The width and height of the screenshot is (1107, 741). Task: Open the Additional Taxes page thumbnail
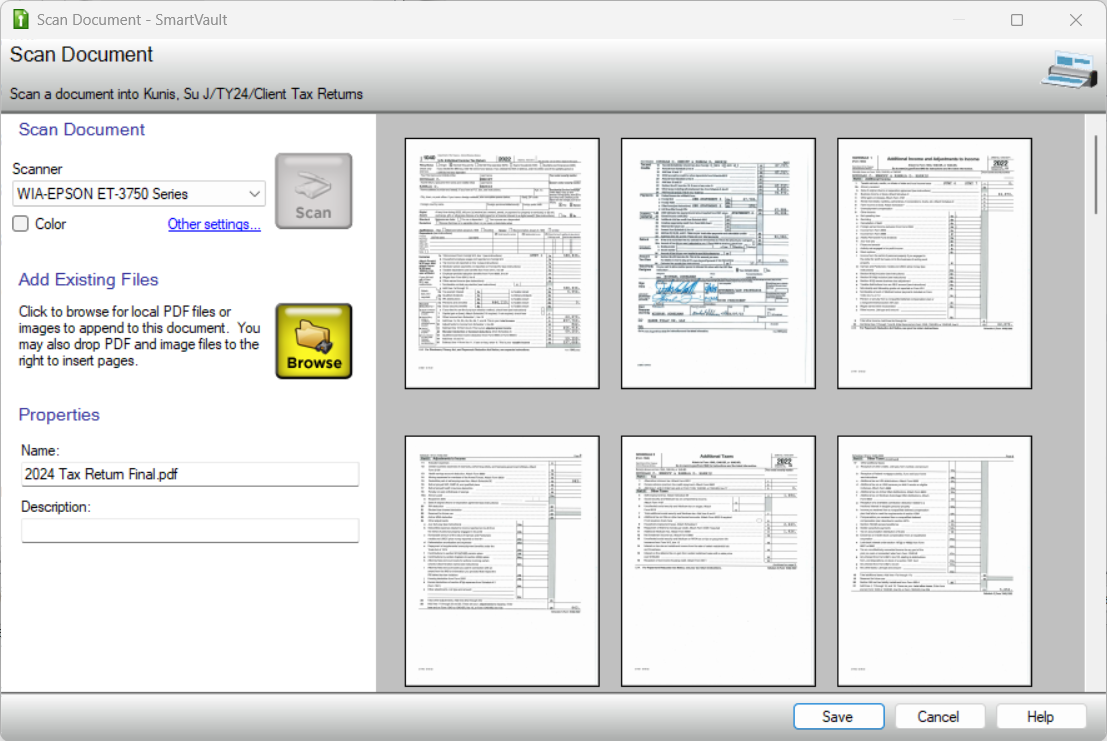717,559
